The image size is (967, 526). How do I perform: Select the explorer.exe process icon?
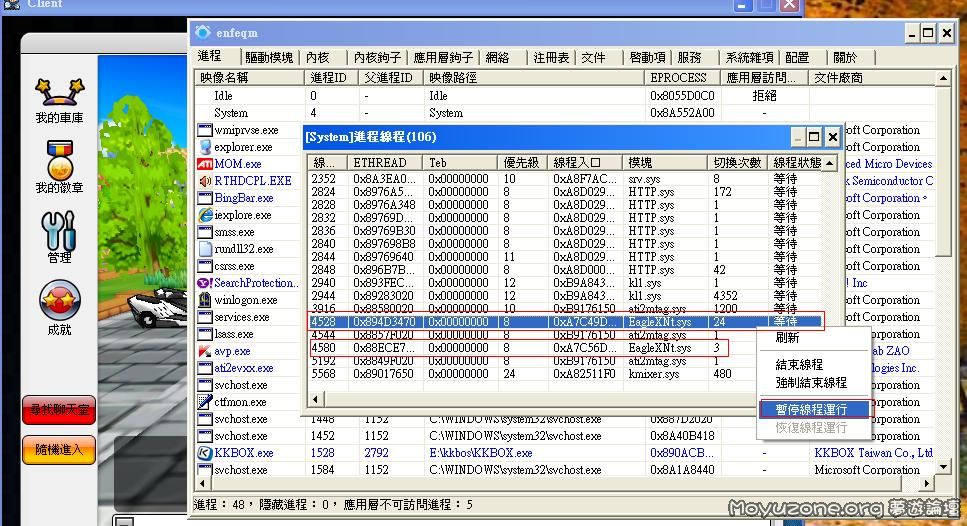[x=205, y=147]
